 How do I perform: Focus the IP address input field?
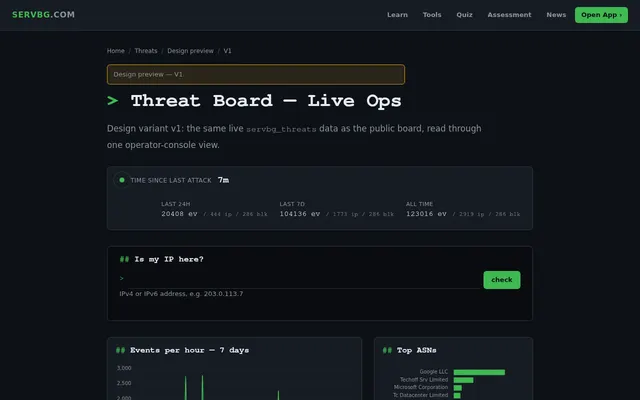point(303,279)
